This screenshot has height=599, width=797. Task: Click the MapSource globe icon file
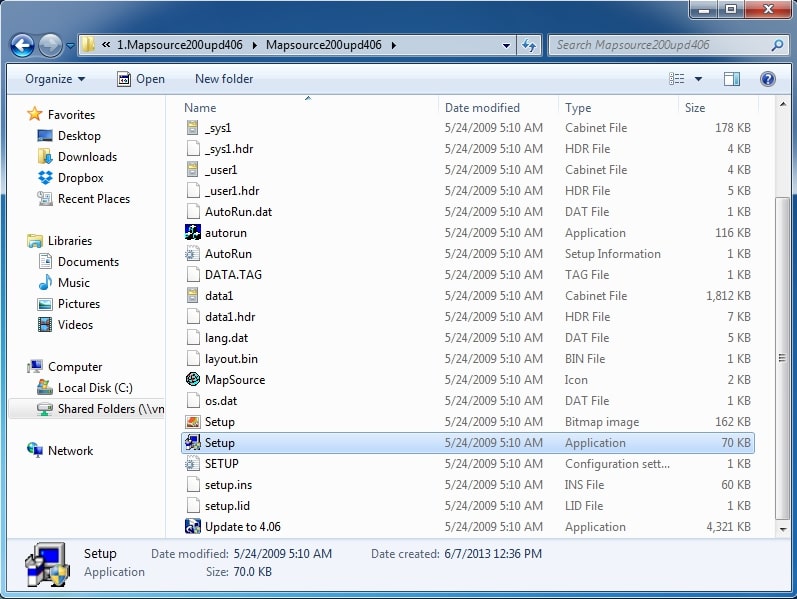pos(193,379)
